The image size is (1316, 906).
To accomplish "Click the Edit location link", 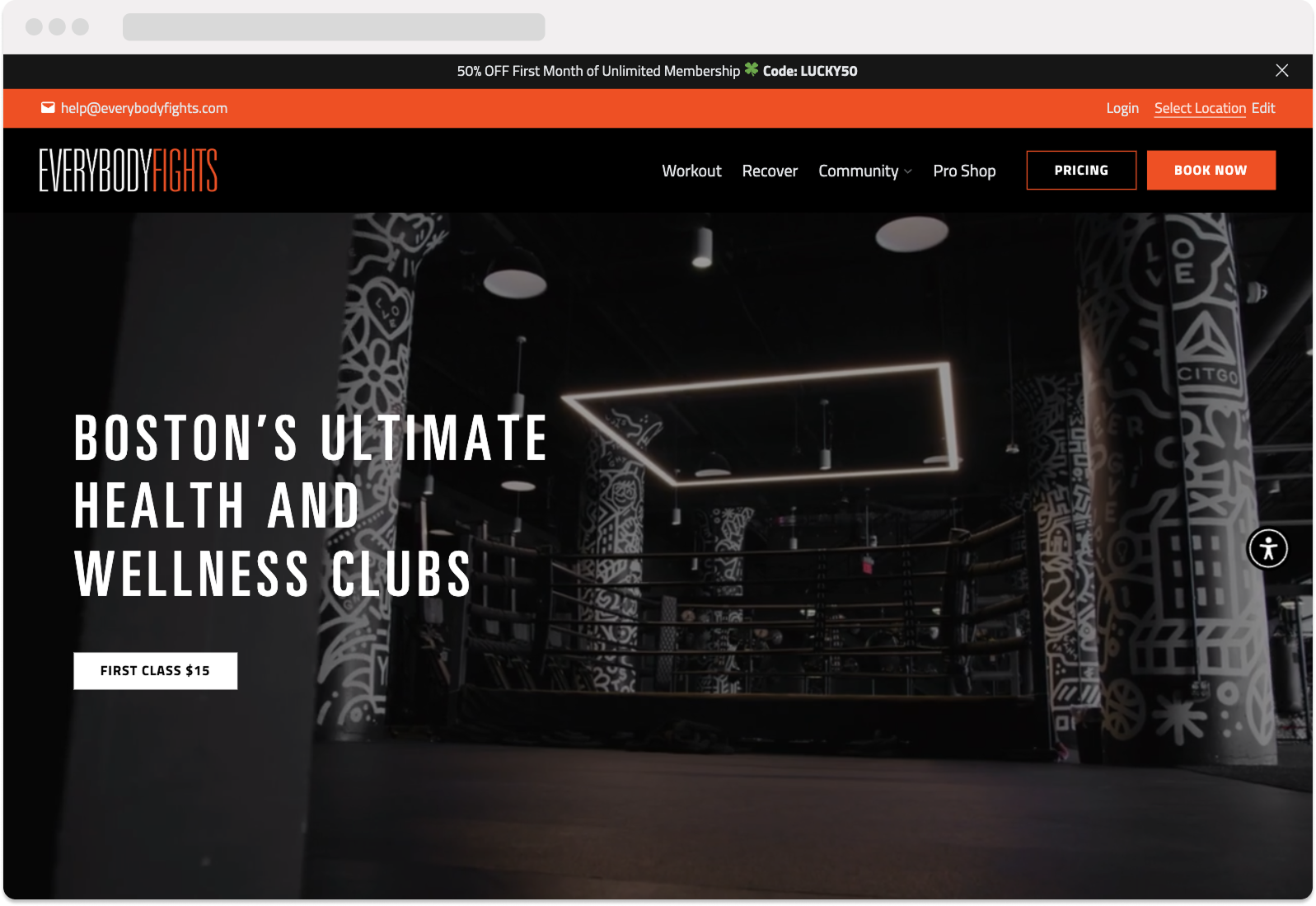I will tap(1263, 108).
